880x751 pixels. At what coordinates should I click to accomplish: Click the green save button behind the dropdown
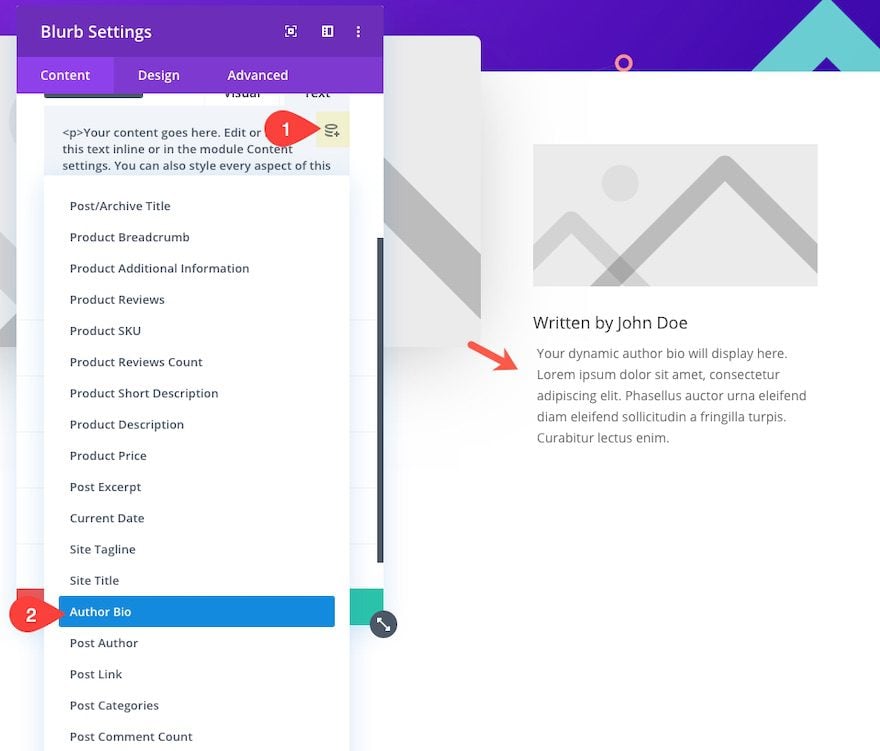point(366,607)
